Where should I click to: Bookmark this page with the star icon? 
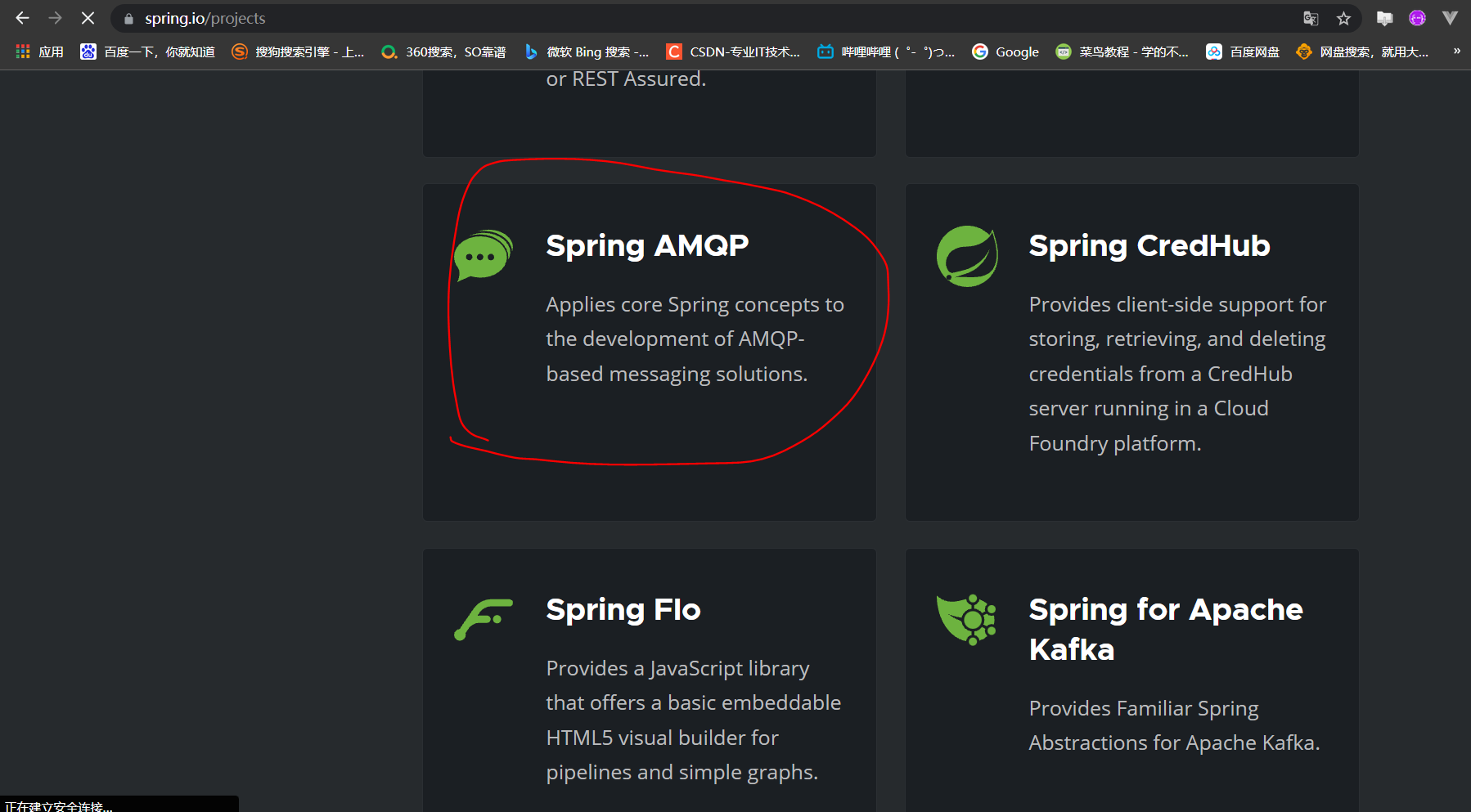pyautogui.click(x=1343, y=18)
